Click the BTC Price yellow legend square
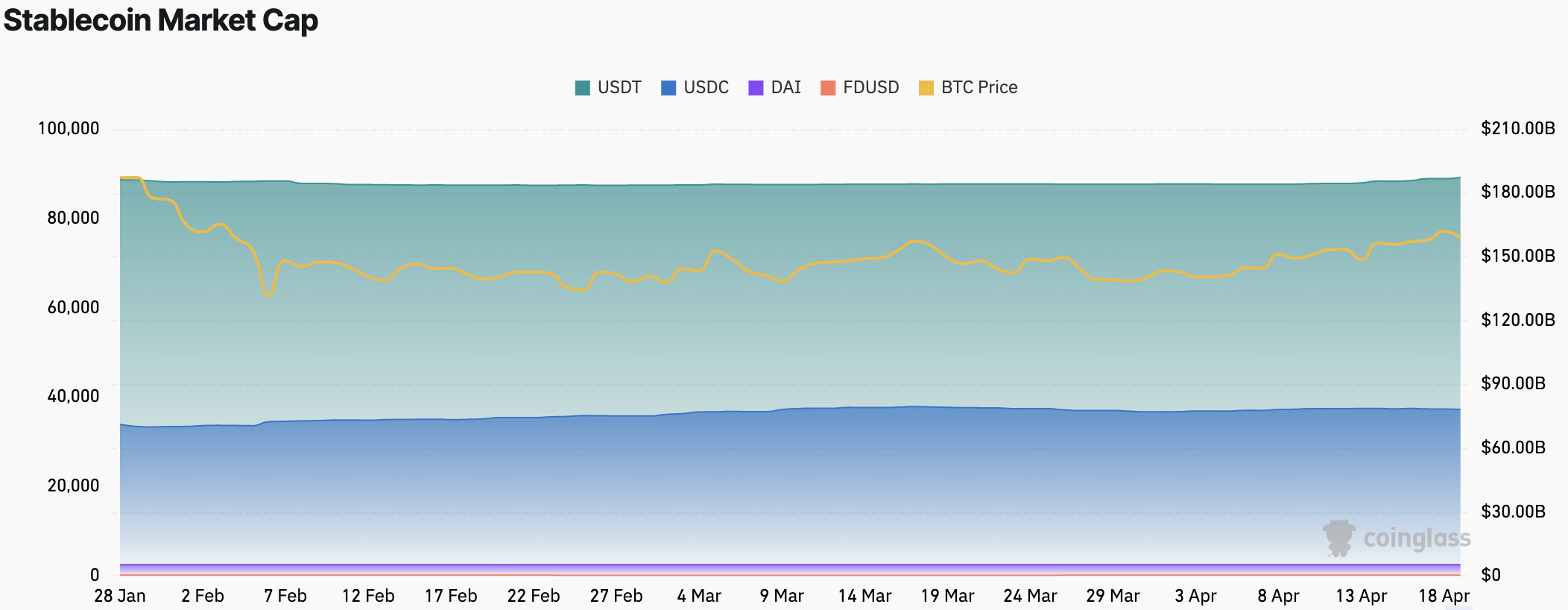This screenshot has height=610, width=1568. 926,88
